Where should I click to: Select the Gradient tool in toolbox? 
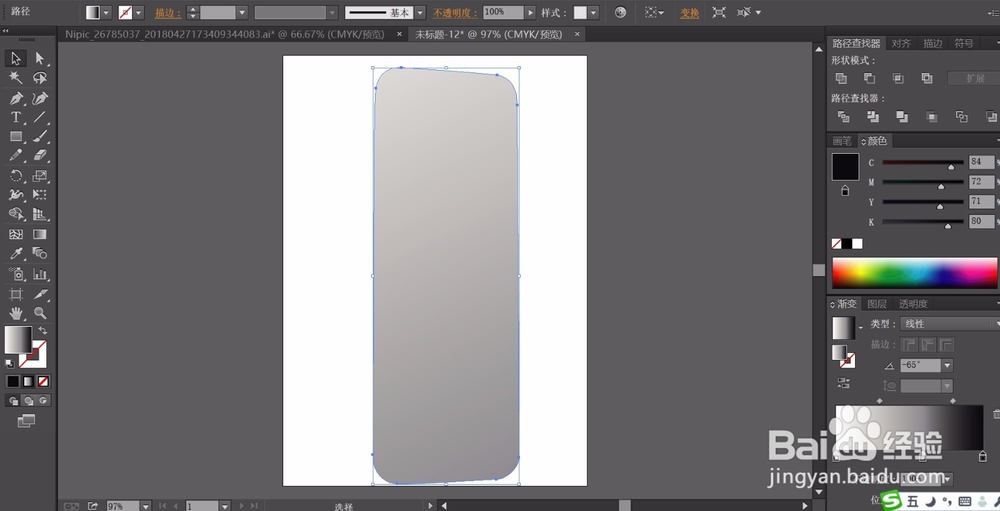click(40, 234)
